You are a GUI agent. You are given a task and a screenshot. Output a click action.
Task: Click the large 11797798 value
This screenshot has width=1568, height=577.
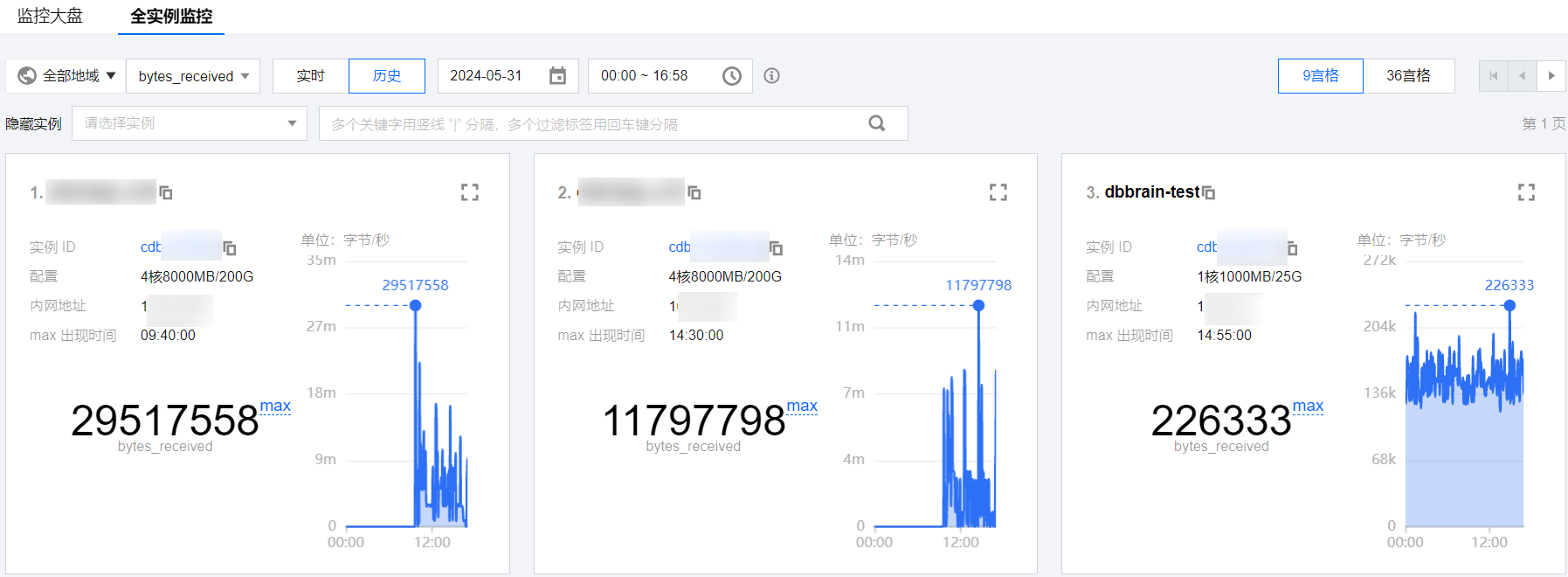point(694,421)
